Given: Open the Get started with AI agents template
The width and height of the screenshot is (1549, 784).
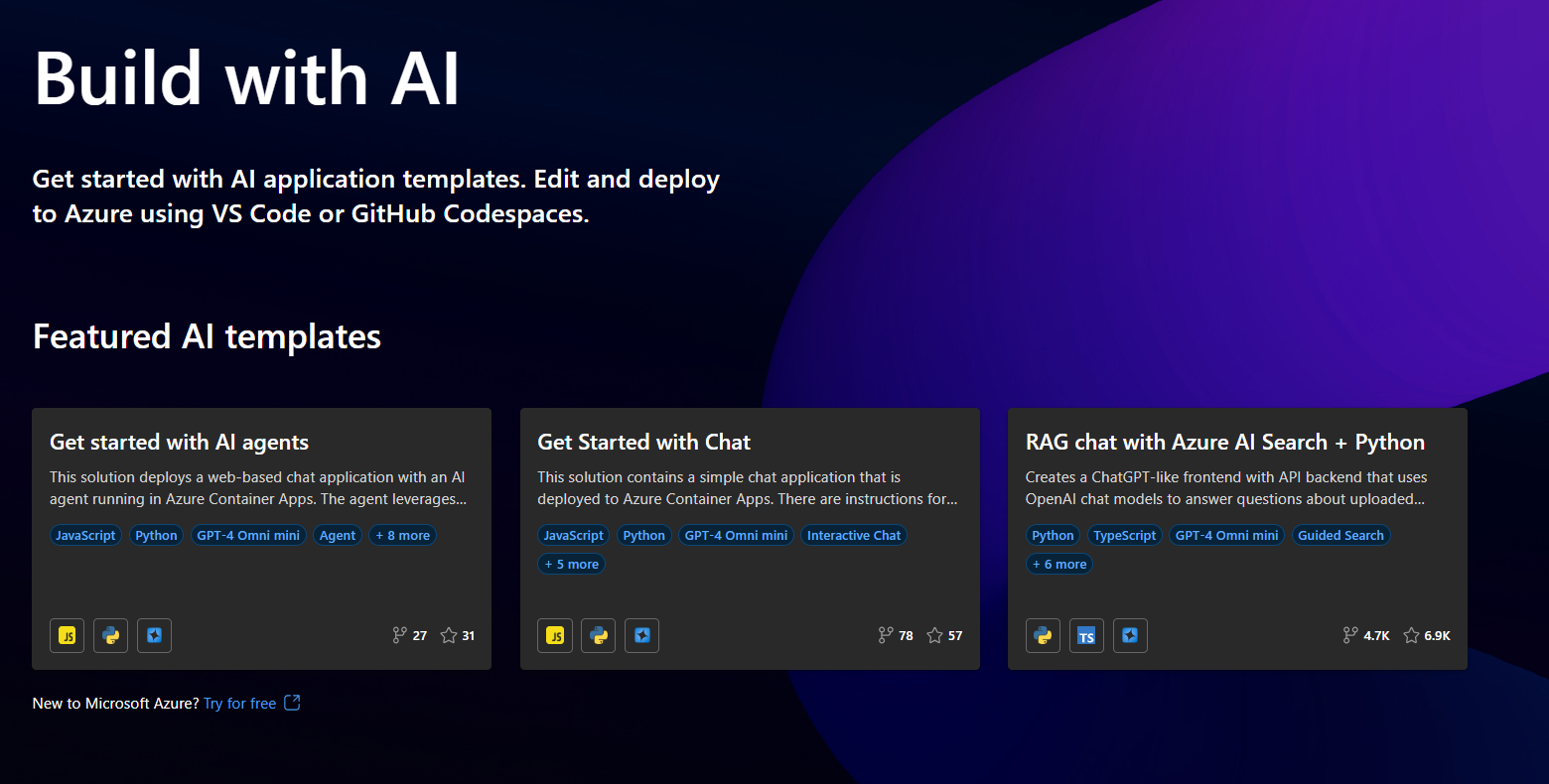Looking at the screenshot, I should [179, 442].
